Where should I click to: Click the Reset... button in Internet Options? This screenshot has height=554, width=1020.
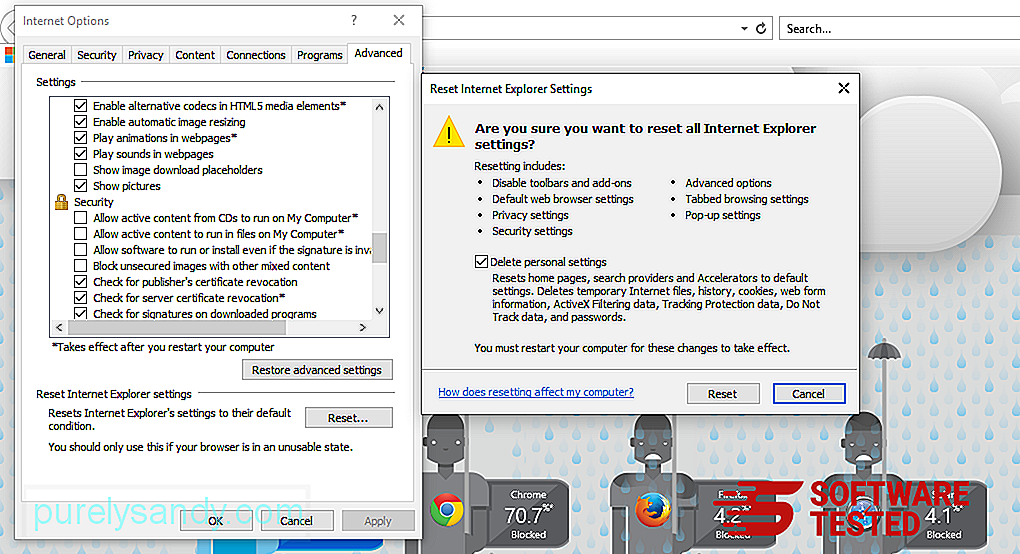[349, 417]
